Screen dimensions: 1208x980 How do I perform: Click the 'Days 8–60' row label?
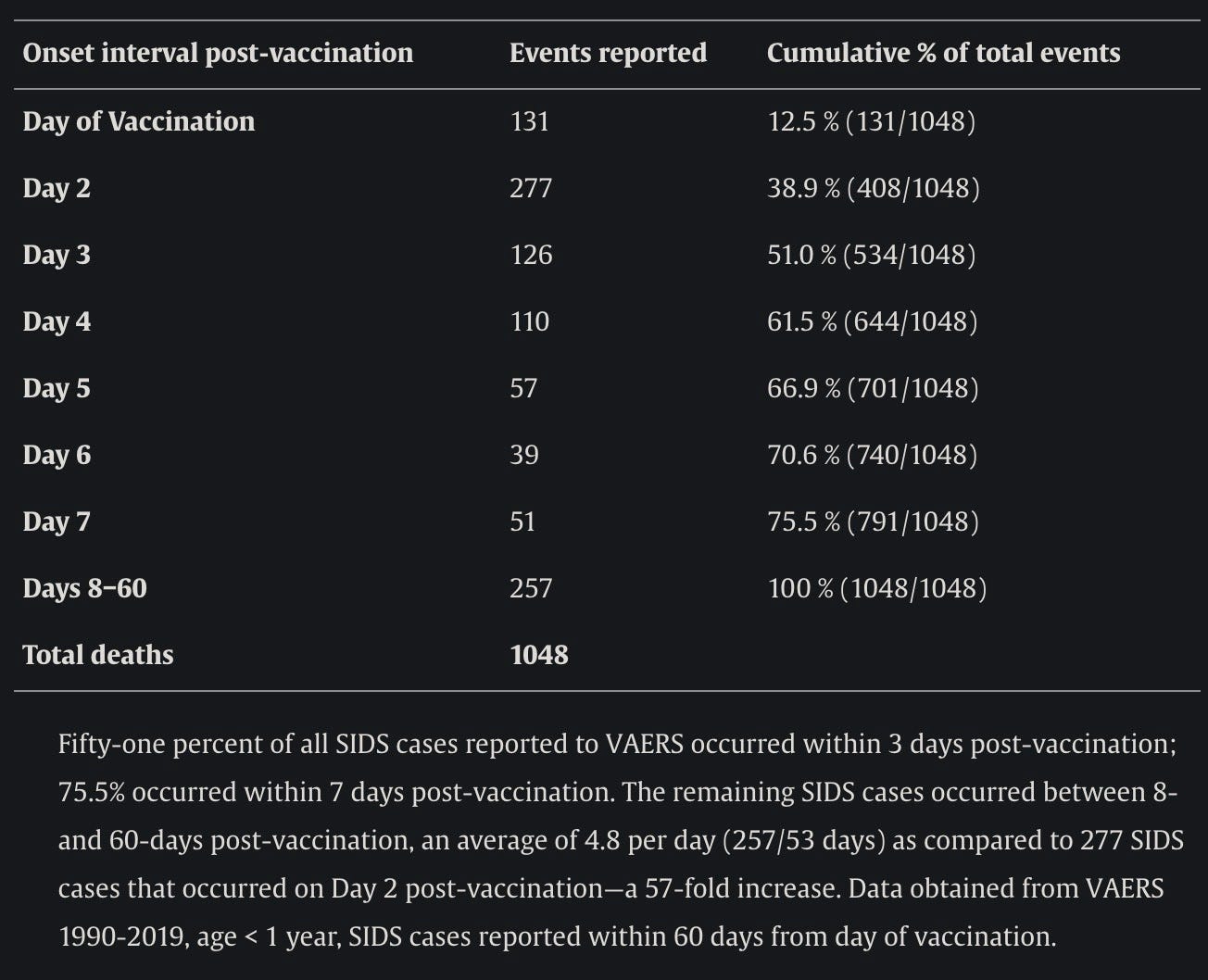point(84,588)
